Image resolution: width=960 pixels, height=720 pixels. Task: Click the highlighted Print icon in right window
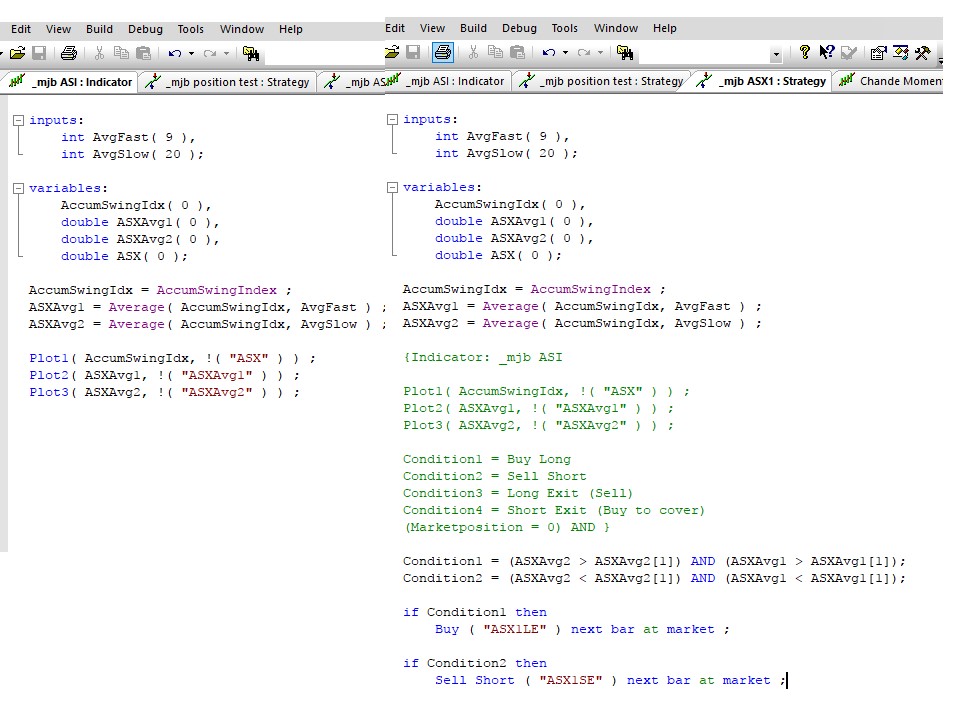[443, 52]
